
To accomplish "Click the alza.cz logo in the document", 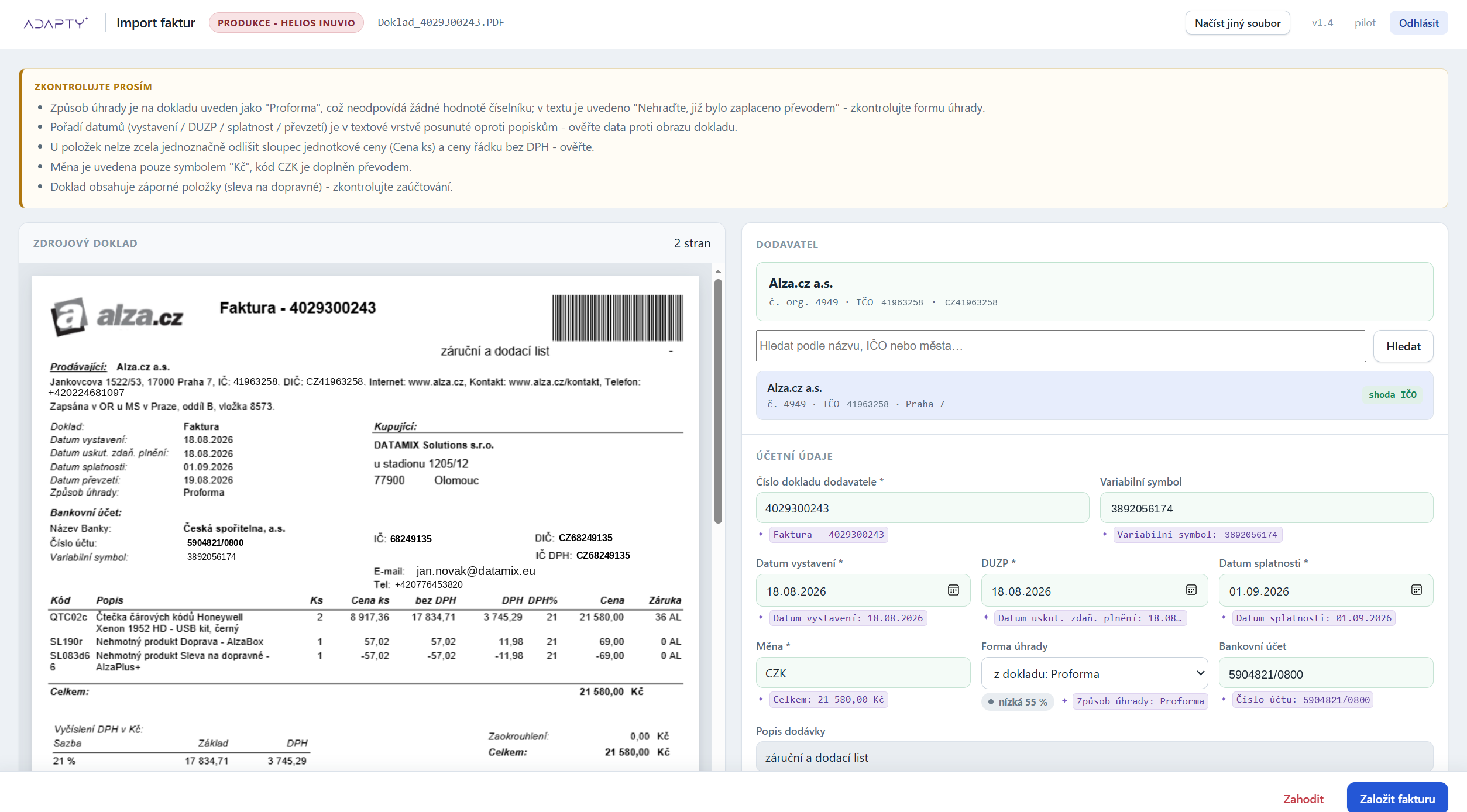I will point(117,316).
